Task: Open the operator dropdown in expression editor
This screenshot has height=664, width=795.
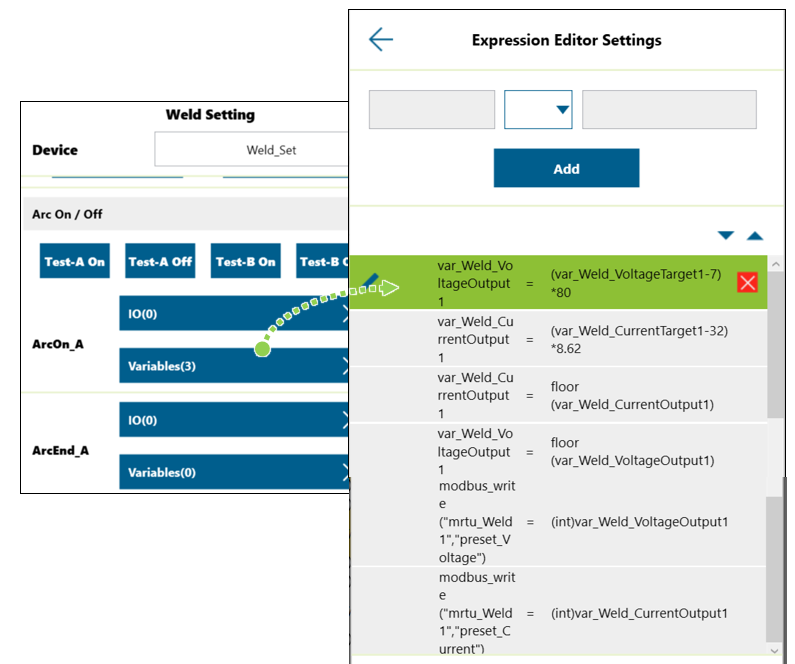Action: pos(538,110)
